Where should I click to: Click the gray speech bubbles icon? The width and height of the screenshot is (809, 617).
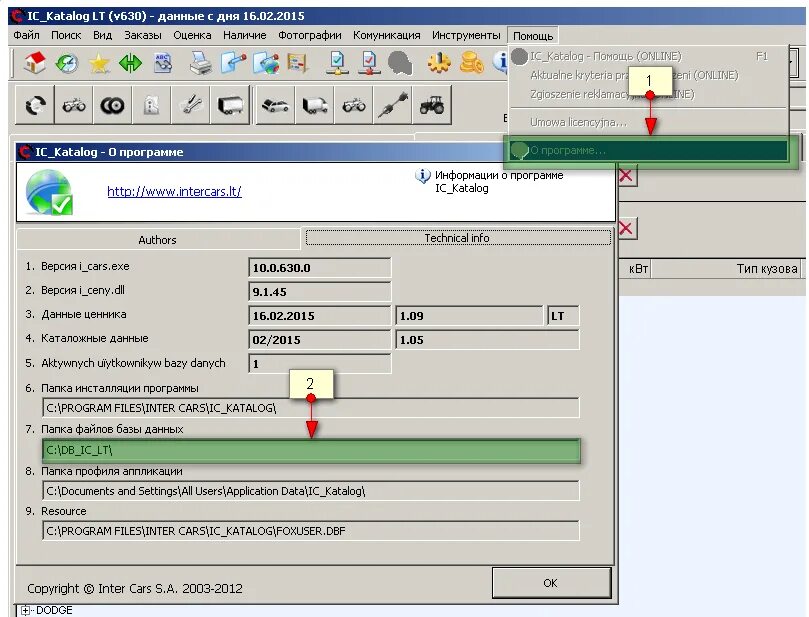(400, 63)
